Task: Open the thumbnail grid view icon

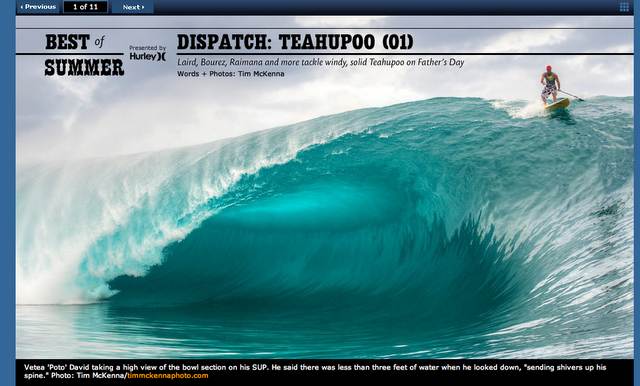Action: pyautogui.click(x=624, y=7)
